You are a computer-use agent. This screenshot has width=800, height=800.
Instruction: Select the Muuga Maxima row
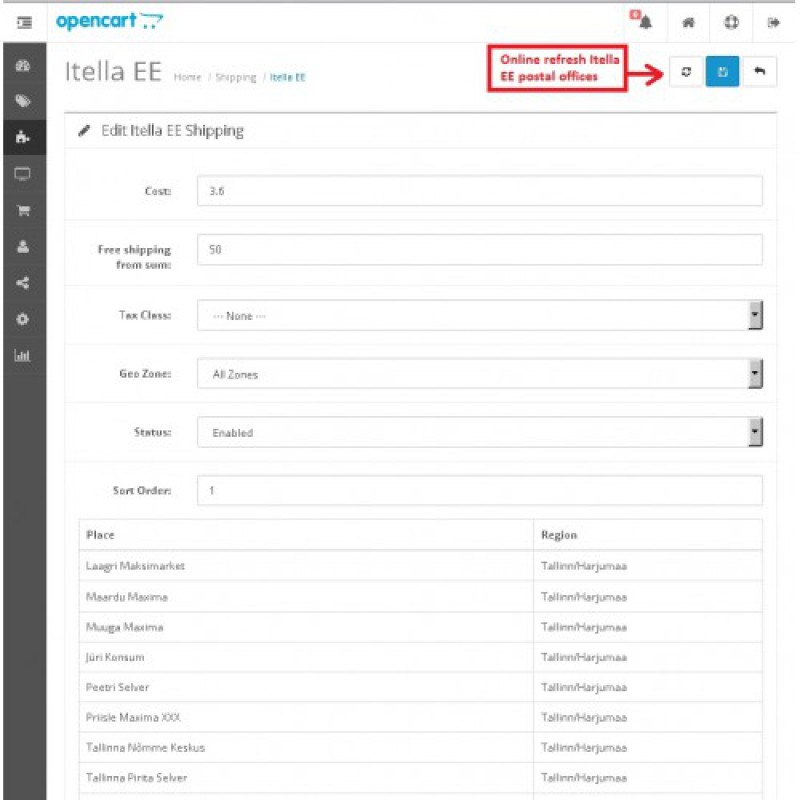click(420, 627)
